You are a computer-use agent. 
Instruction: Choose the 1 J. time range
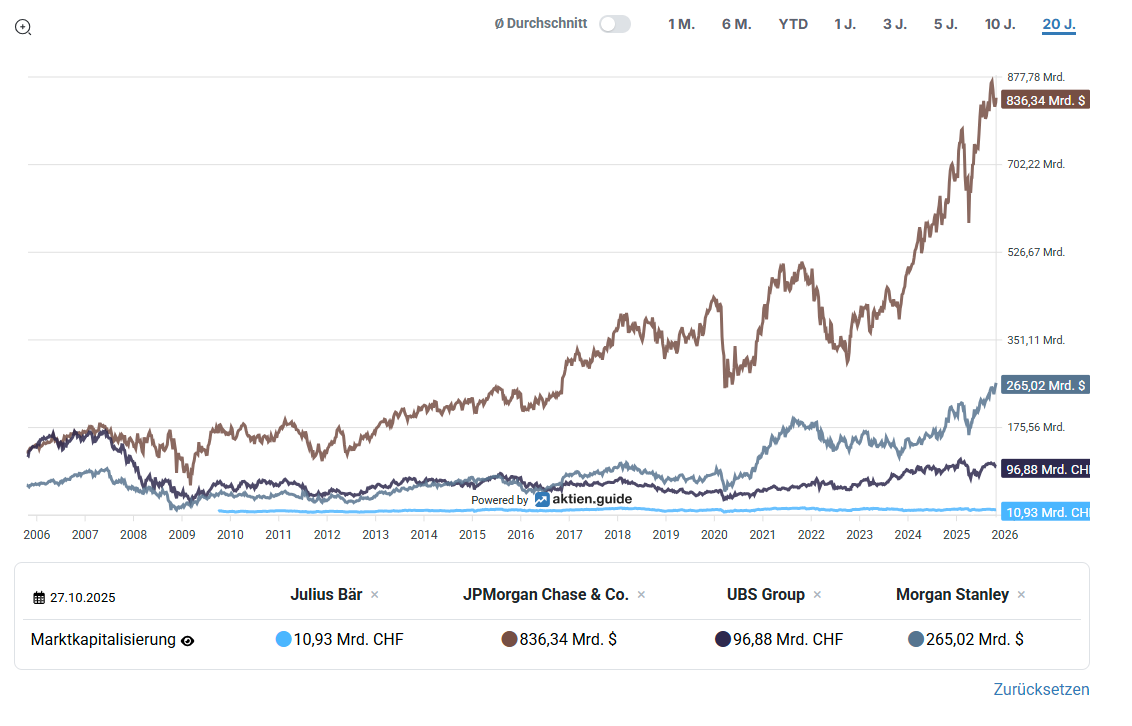click(x=845, y=24)
